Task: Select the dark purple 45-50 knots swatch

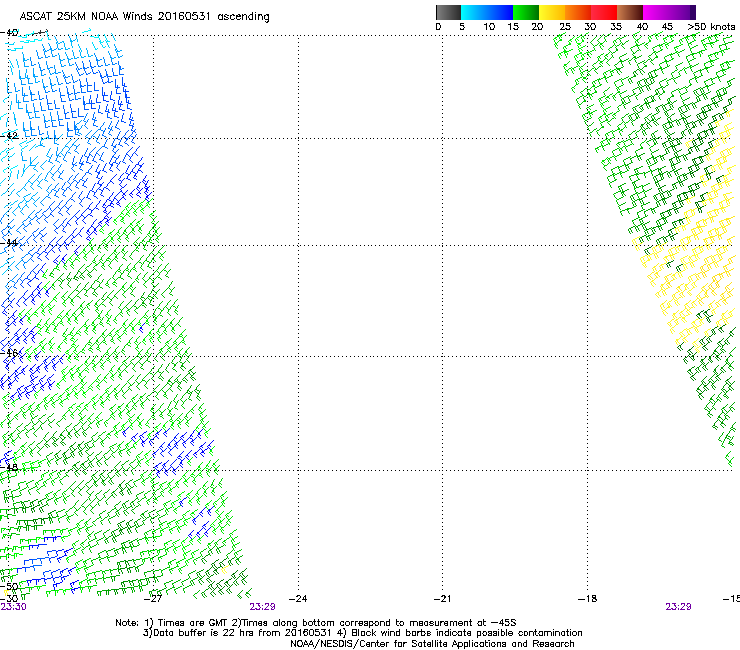Action: (x=682, y=12)
